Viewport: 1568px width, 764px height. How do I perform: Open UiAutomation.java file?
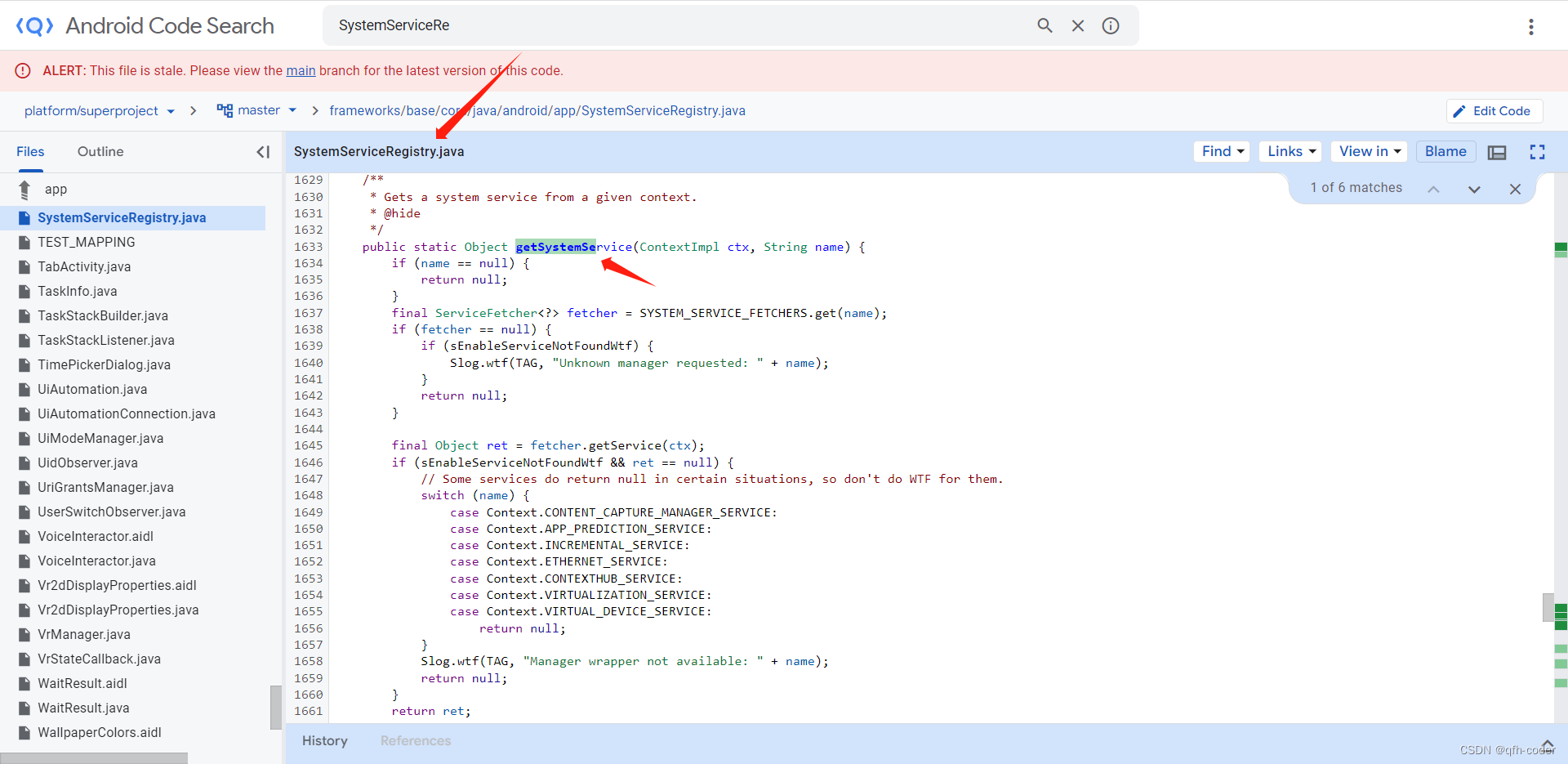click(92, 390)
